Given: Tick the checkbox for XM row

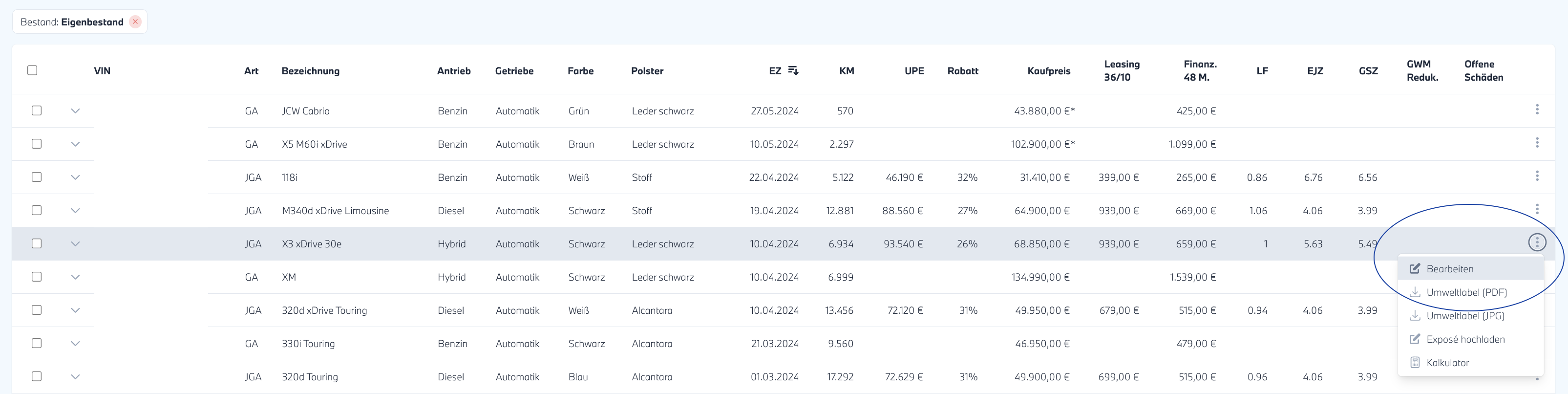Looking at the screenshot, I should click(37, 277).
